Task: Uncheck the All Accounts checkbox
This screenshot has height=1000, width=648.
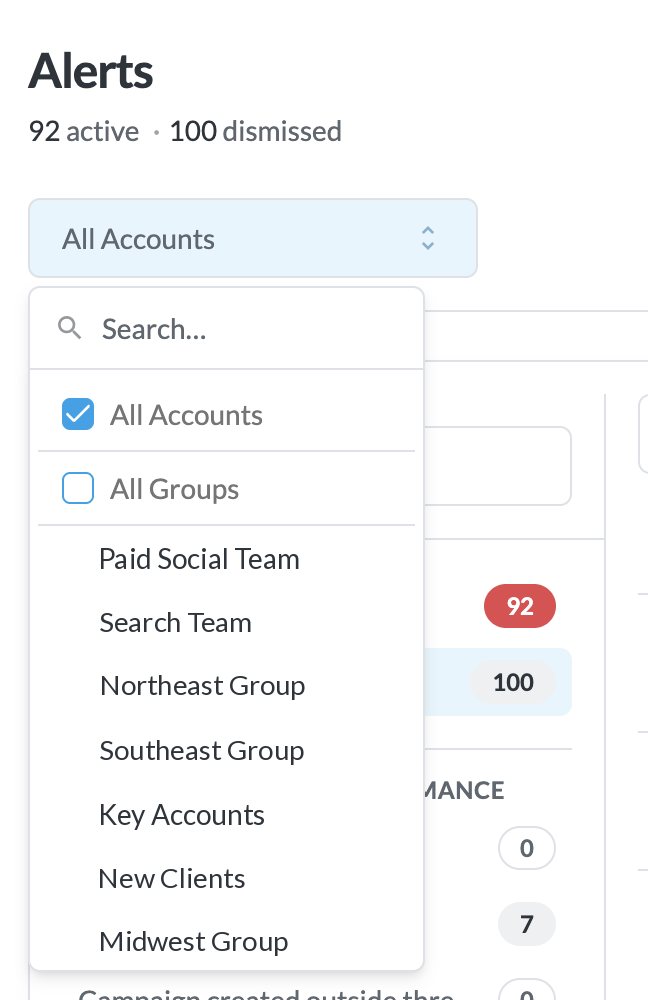Action: tap(78, 415)
